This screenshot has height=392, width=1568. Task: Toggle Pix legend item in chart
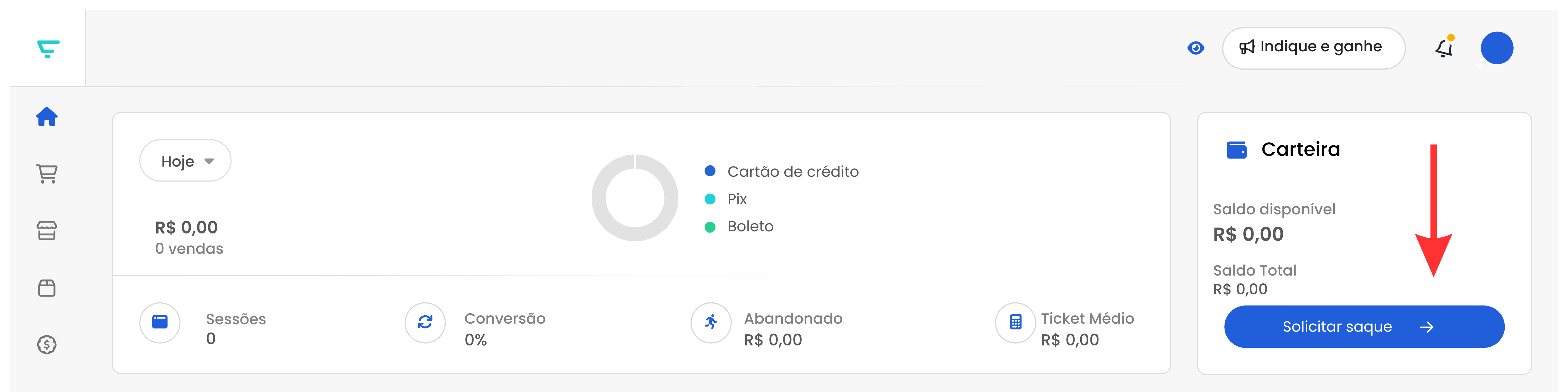pyautogui.click(x=725, y=199)
